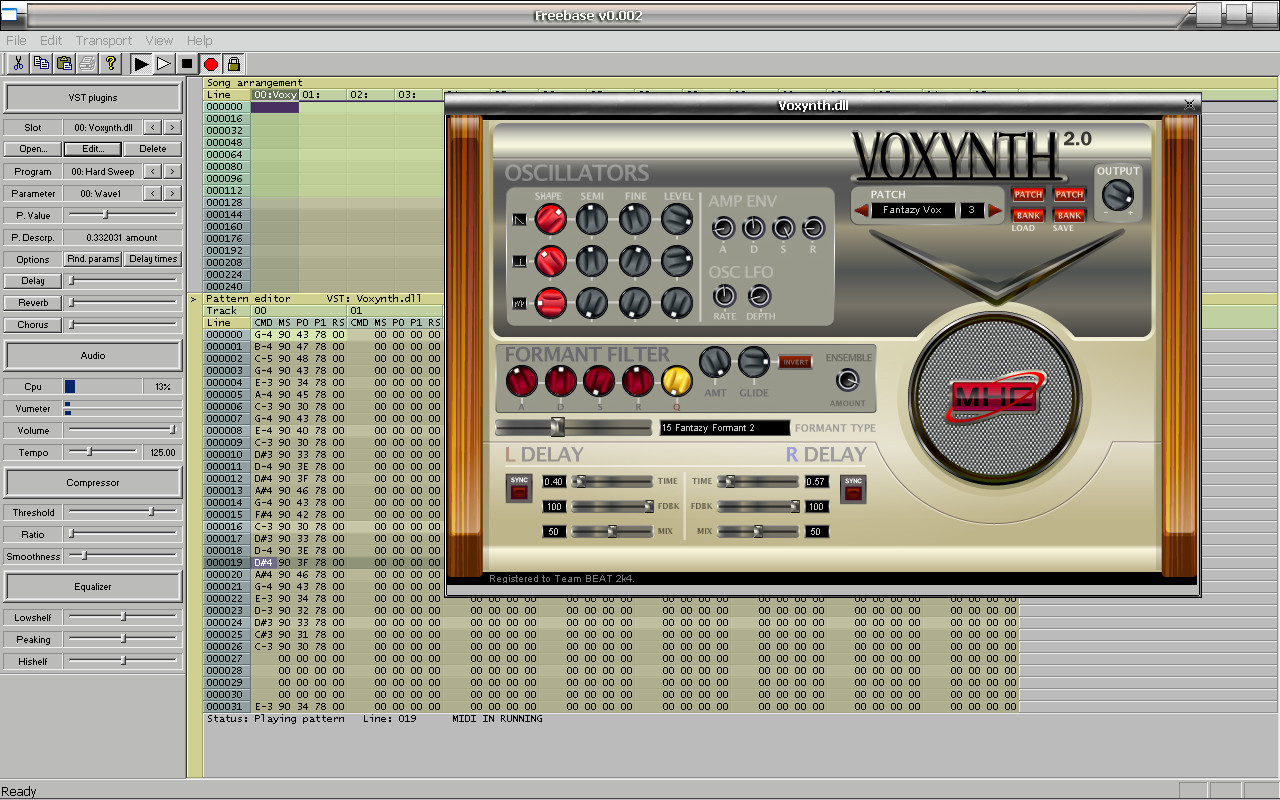Screen dimensions: 1280x800
Task: Click the red SHAPE knob of oscillator 2
Action: [550, 261]
